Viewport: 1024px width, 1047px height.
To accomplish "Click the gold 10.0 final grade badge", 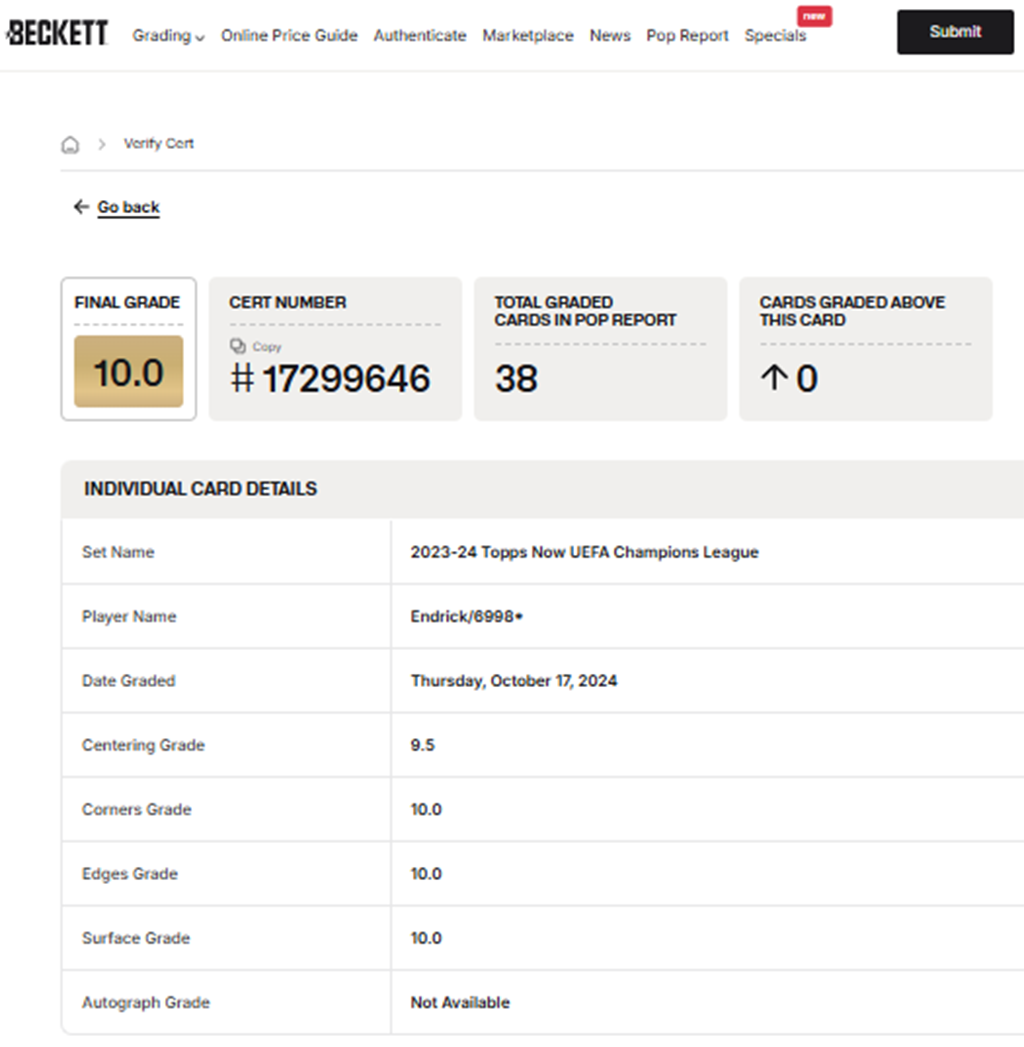I will point(128,372).
